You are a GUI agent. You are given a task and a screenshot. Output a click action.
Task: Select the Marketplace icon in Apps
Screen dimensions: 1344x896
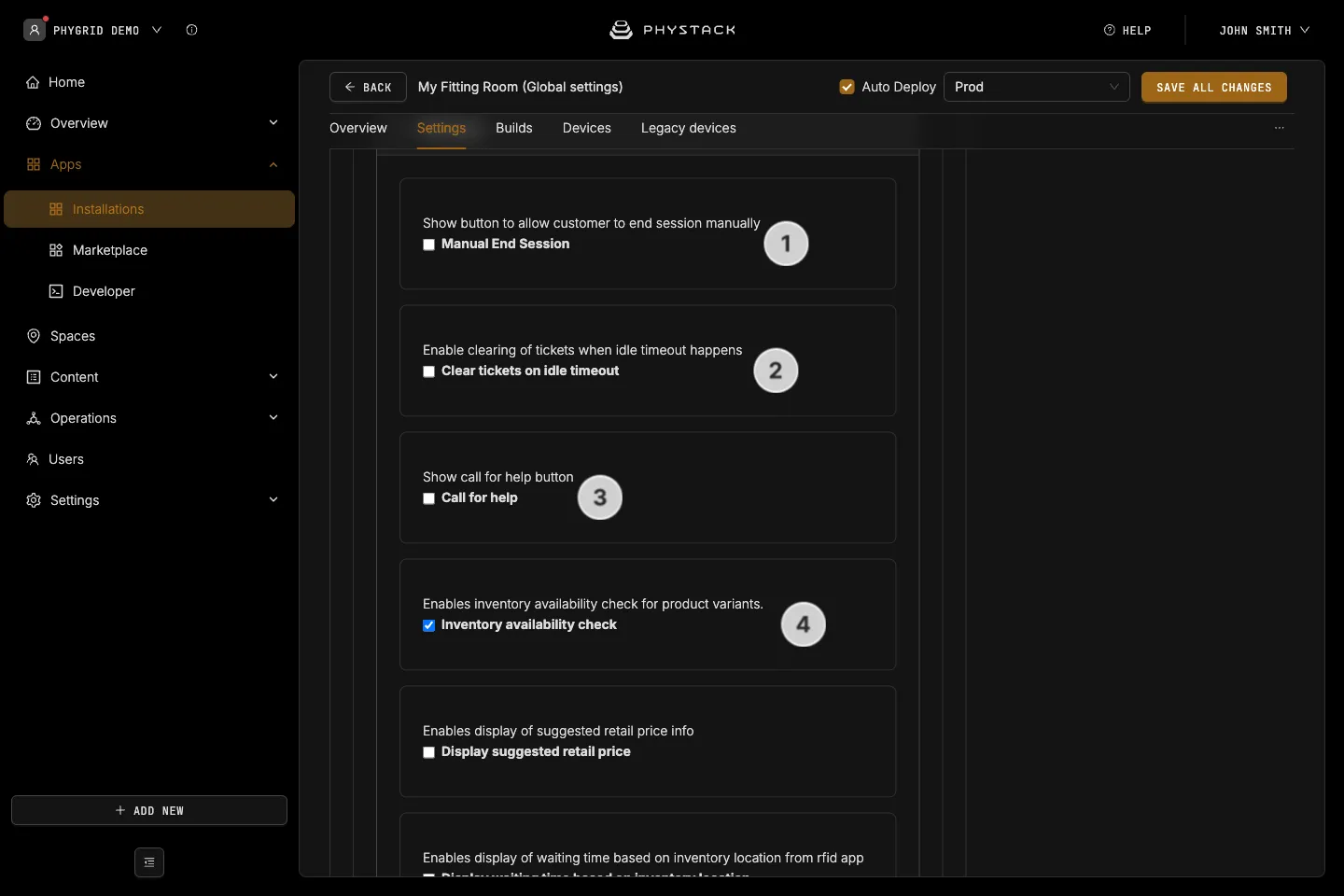click(56, 250)
